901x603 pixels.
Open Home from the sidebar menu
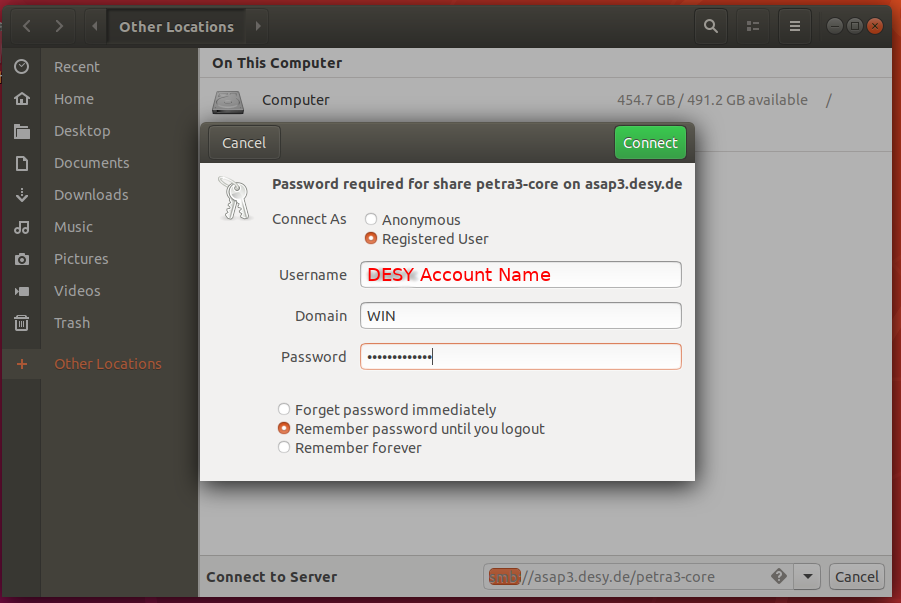[74, 98]
